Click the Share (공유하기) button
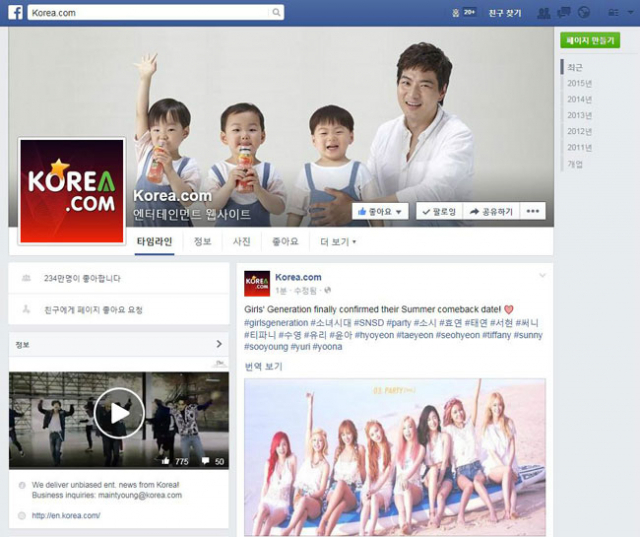Viewport: 640px width, 537px height. coord(491,211)
